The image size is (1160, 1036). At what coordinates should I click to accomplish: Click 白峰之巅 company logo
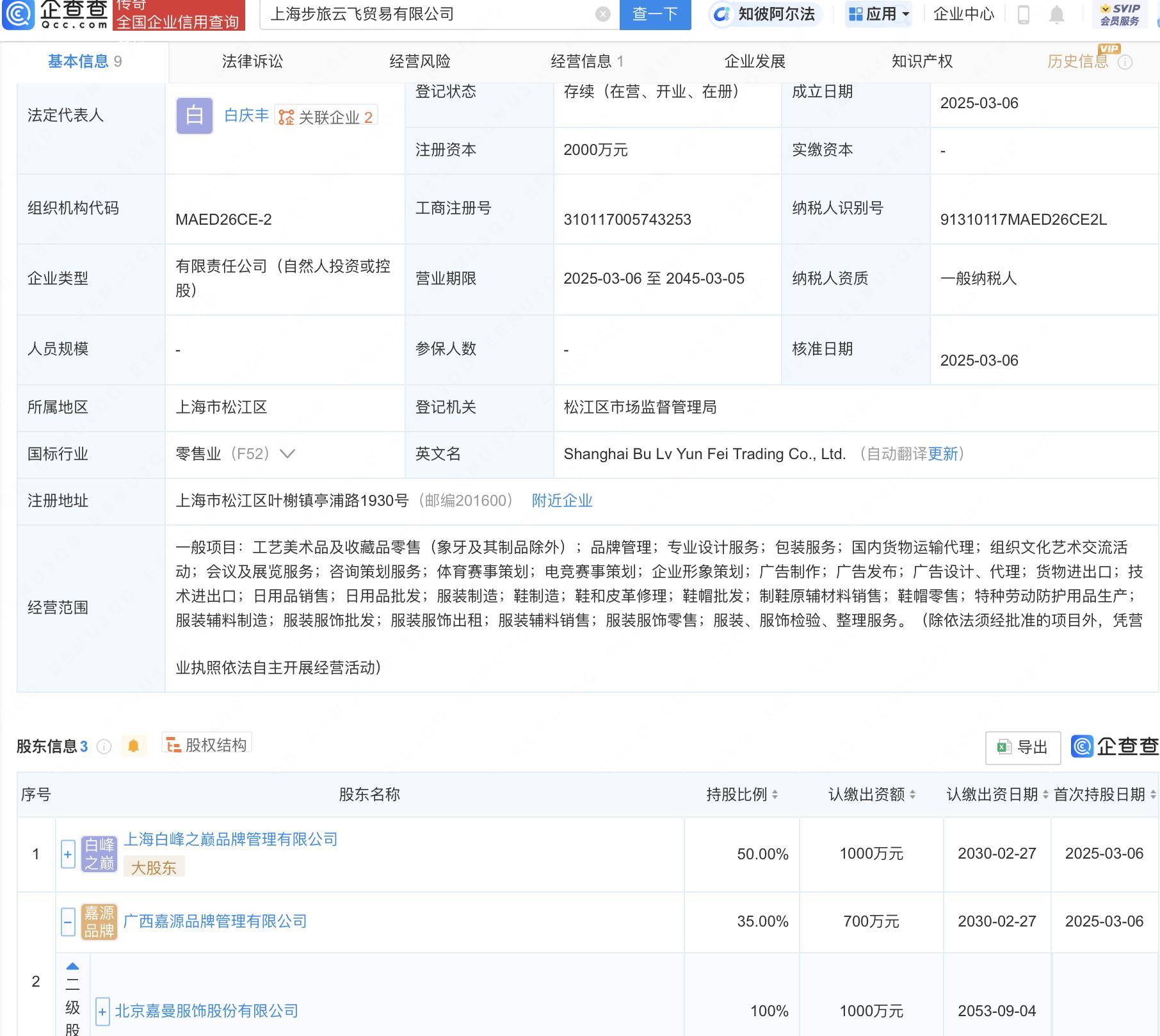[x=99, y=854]
